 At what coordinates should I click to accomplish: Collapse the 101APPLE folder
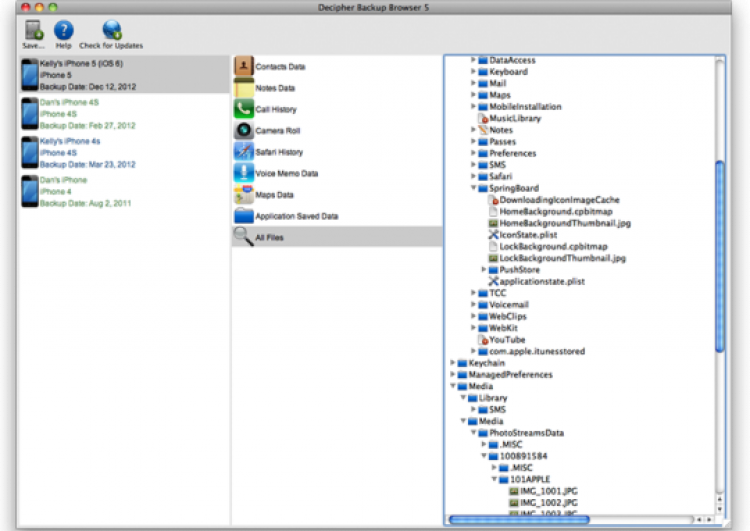tap(494, 479)
